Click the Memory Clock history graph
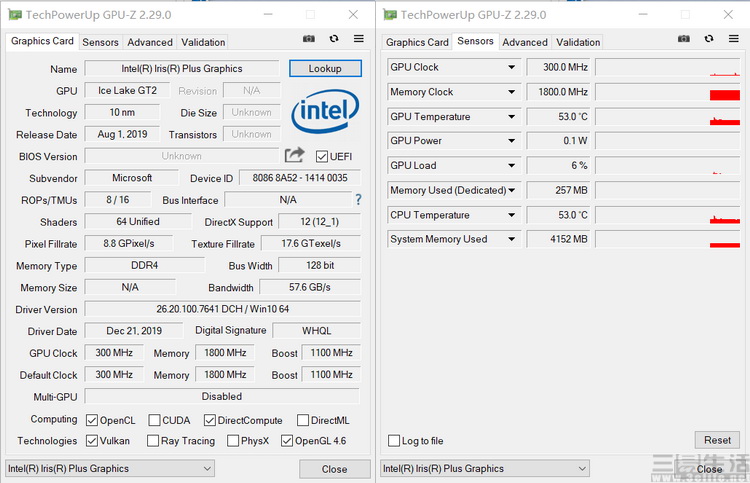The image size is (750, 483). [668, 92]
